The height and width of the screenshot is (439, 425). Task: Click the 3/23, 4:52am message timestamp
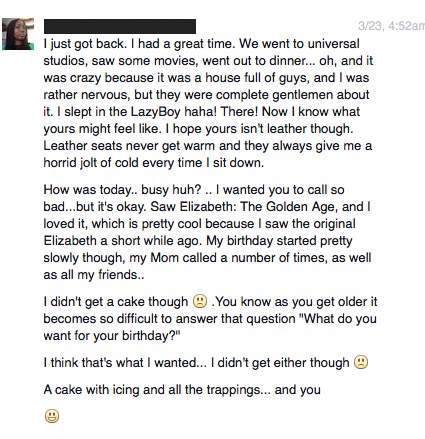click(391, 26)
